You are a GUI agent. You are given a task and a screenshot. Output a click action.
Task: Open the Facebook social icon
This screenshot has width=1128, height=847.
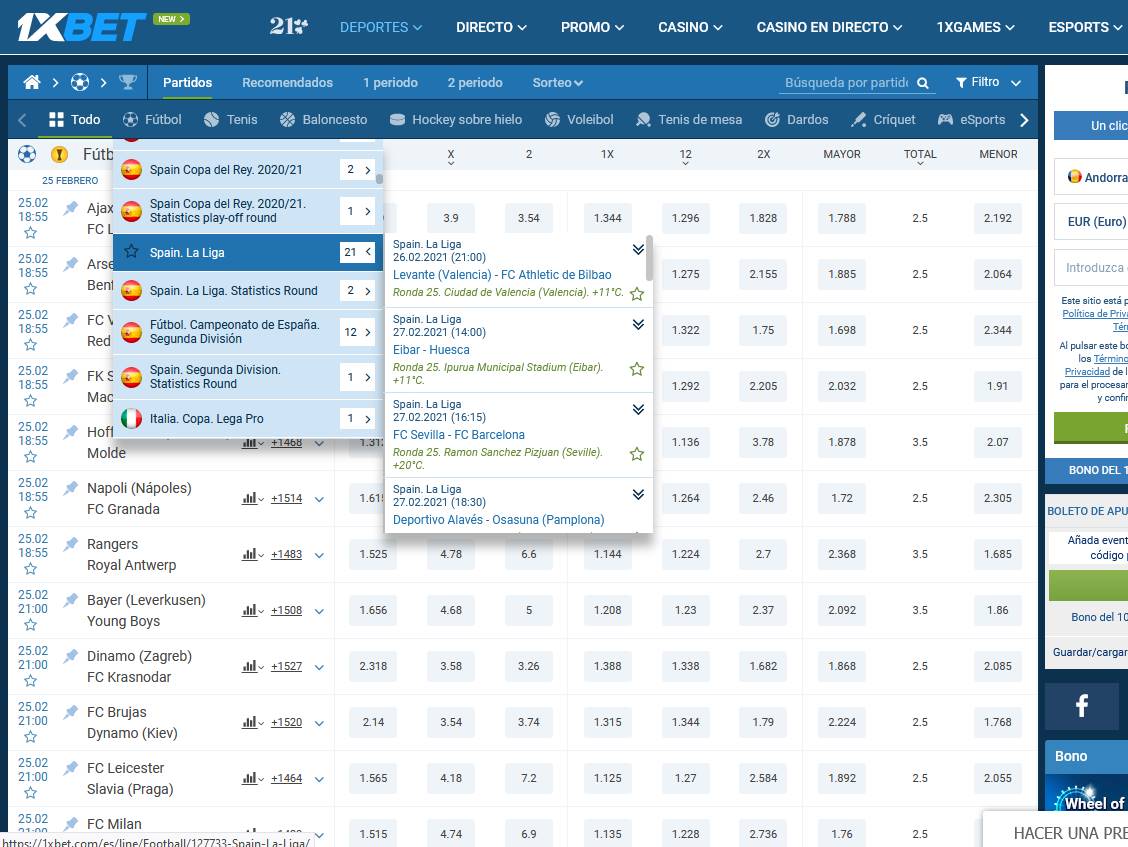point(1081,705)
